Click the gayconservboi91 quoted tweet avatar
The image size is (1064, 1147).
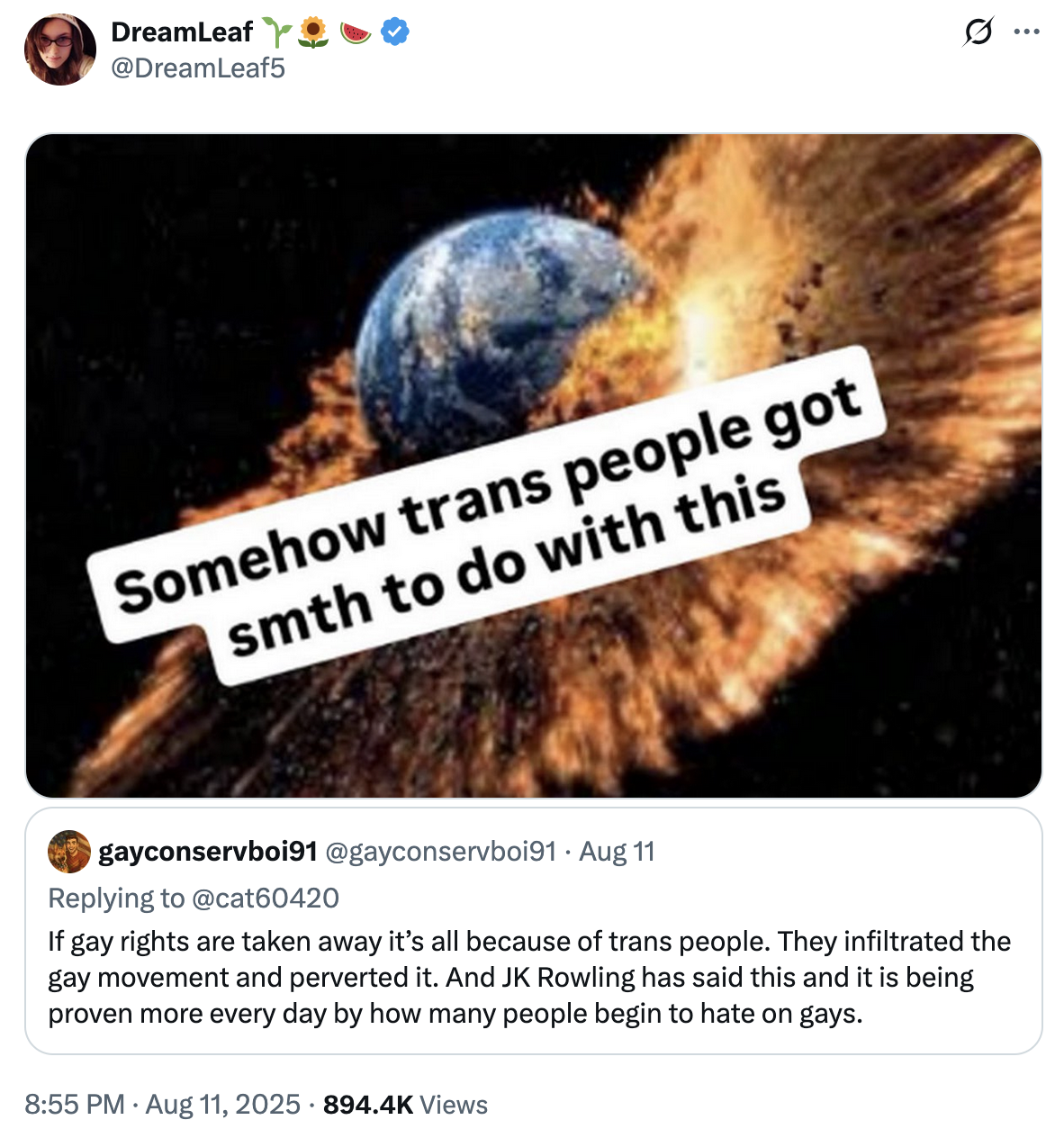(69, 852)
